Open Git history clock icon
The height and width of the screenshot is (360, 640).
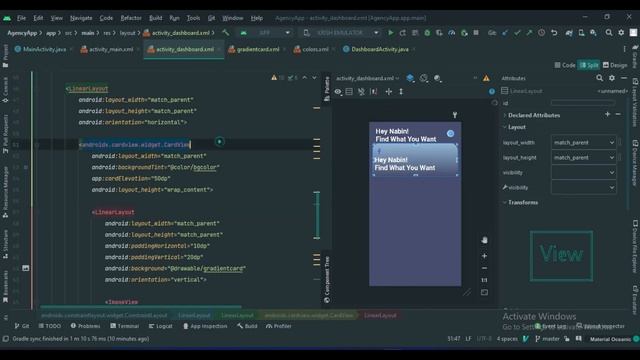click(541, 33)
